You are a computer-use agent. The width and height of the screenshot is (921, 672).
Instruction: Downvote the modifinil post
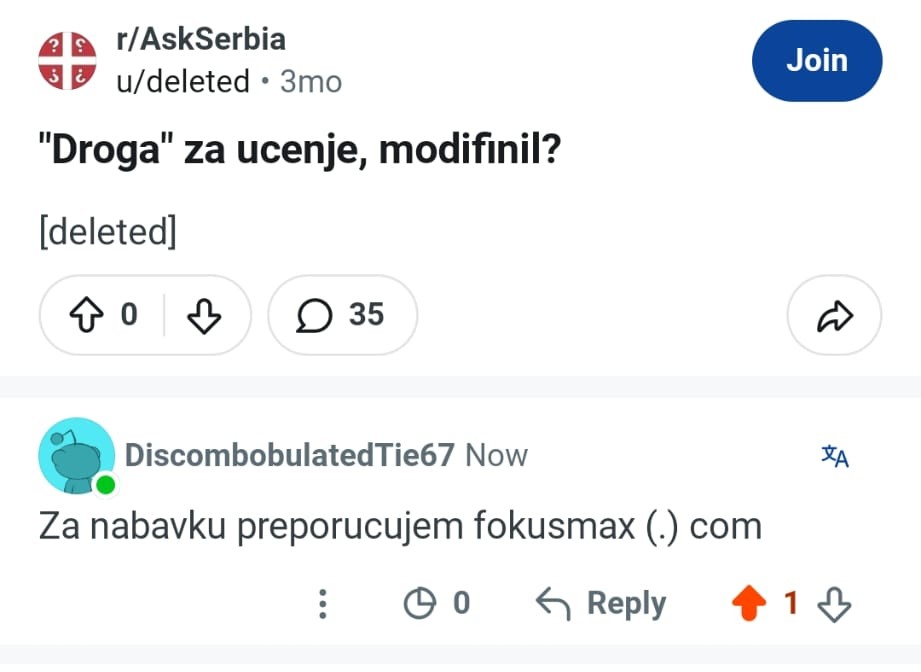[204, 315]
